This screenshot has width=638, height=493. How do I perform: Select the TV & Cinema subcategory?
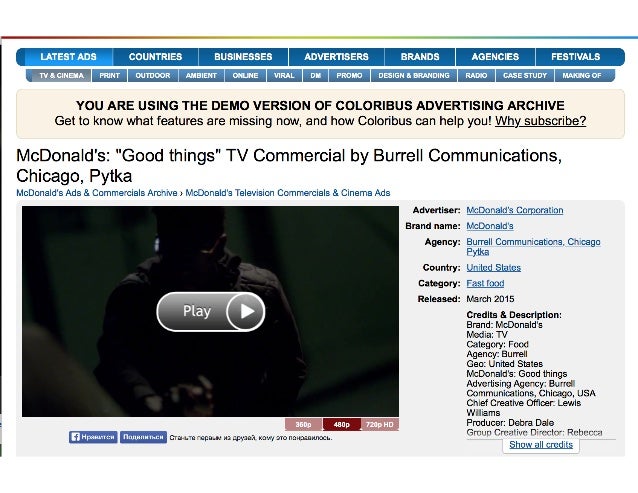tap(61, 76)
